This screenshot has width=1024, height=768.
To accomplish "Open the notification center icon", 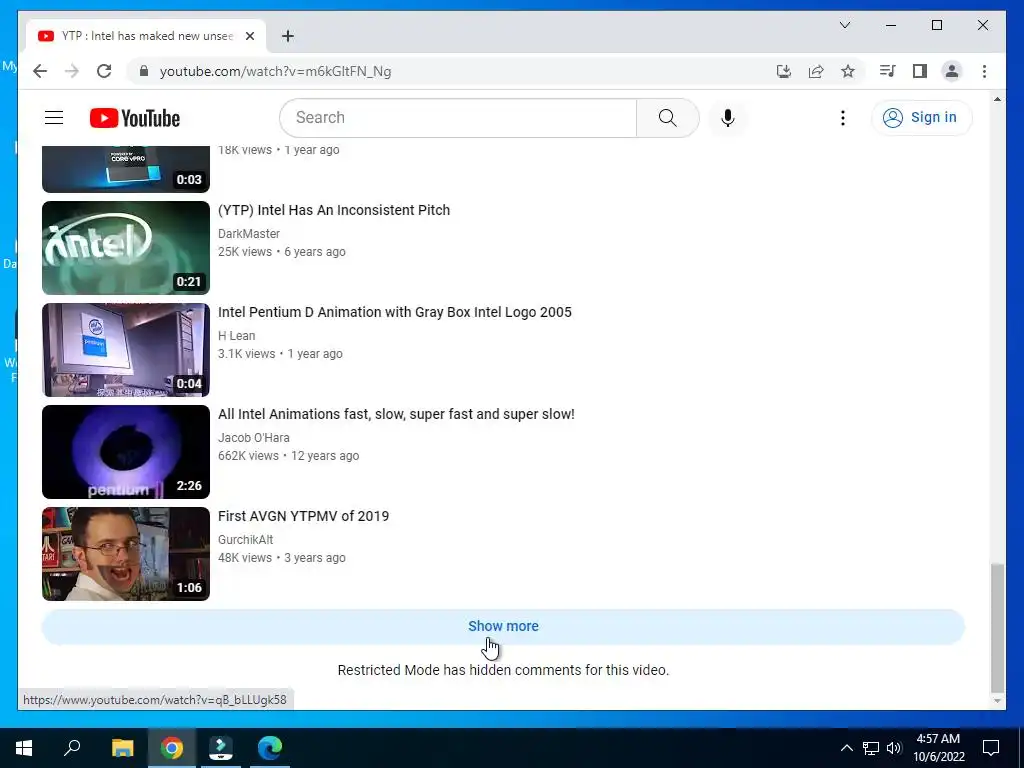I will [991, 748].
